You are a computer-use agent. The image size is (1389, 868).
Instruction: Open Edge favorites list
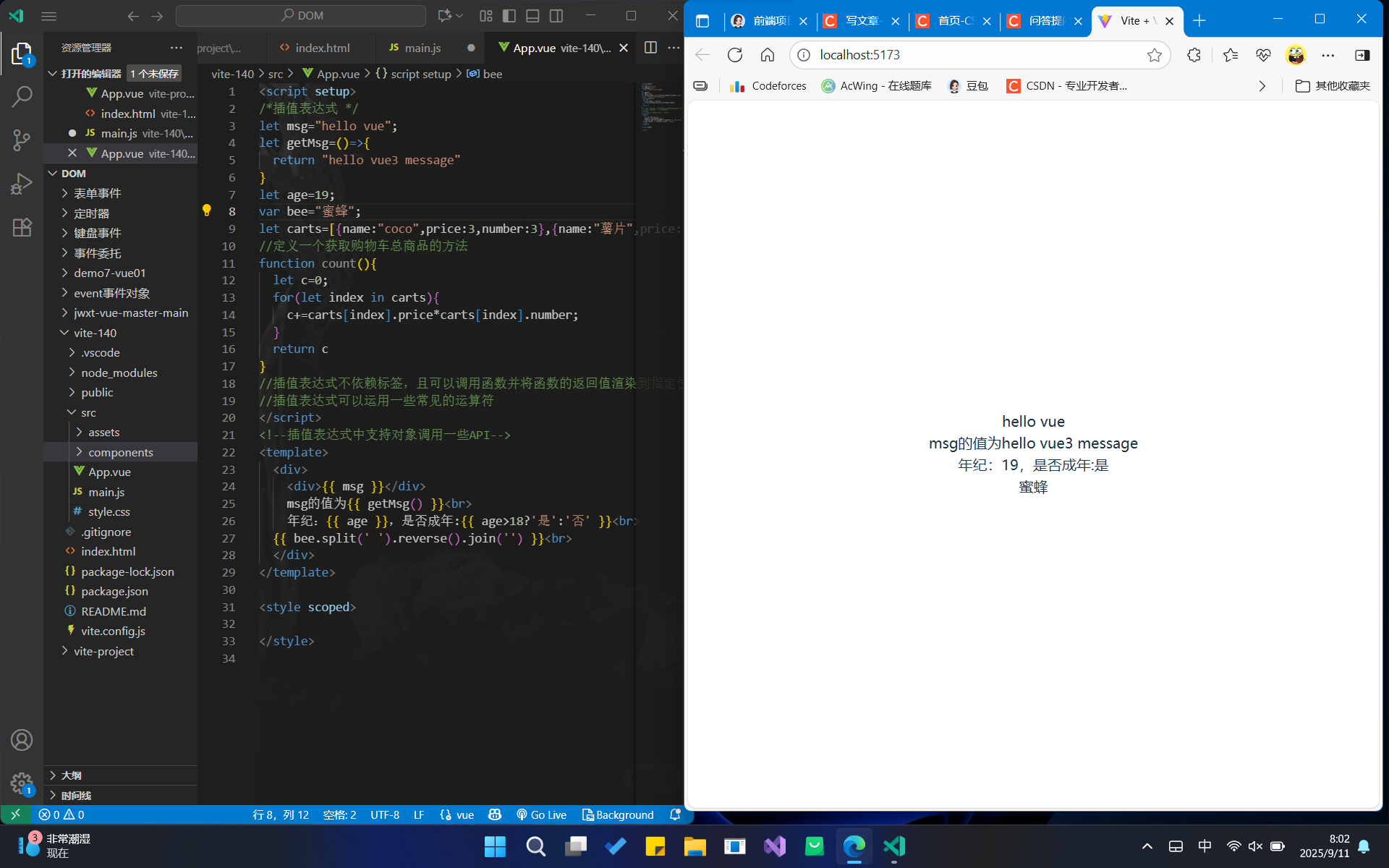1231,55
